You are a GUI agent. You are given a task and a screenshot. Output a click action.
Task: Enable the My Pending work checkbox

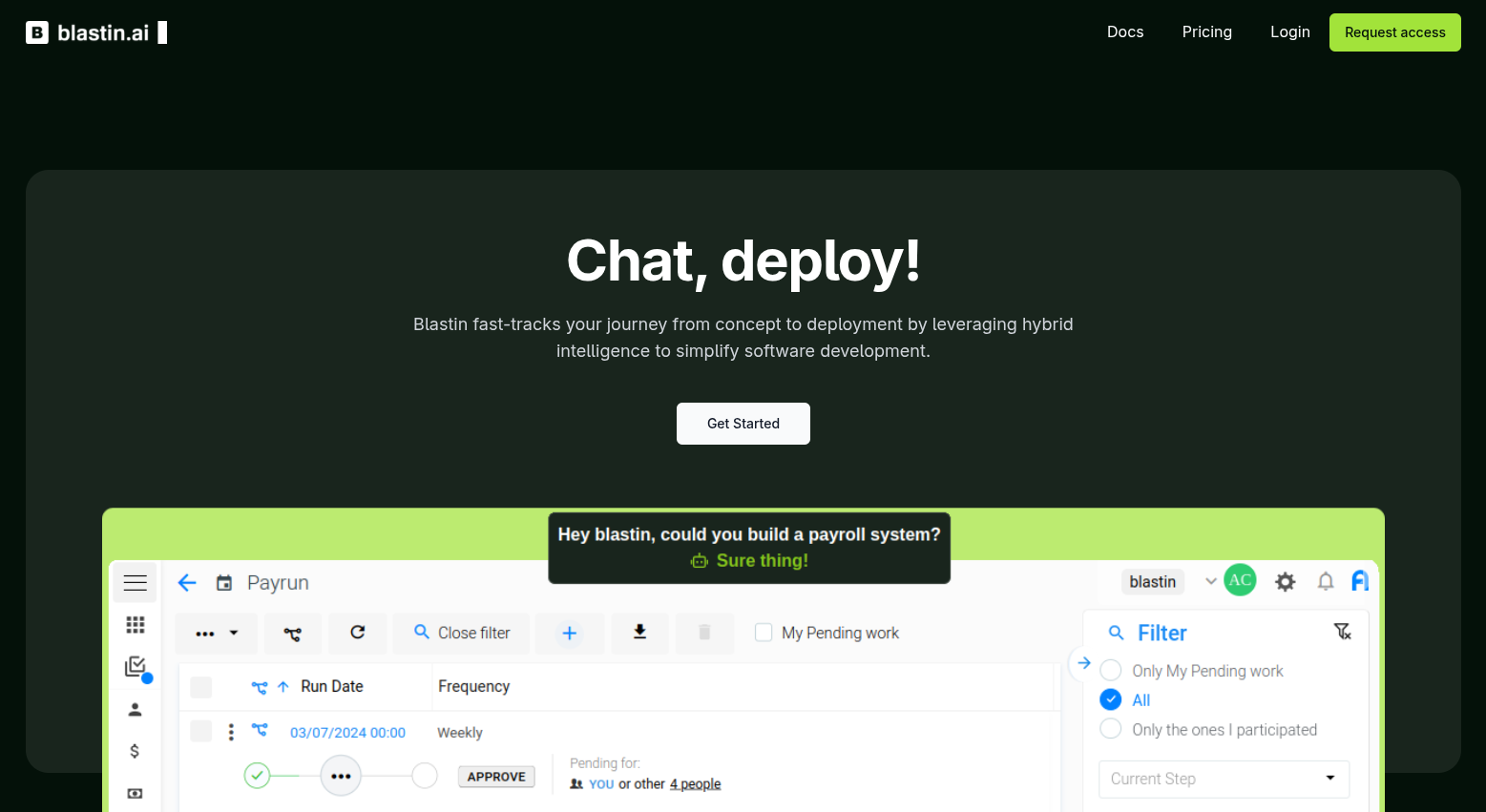coord(764,633)
